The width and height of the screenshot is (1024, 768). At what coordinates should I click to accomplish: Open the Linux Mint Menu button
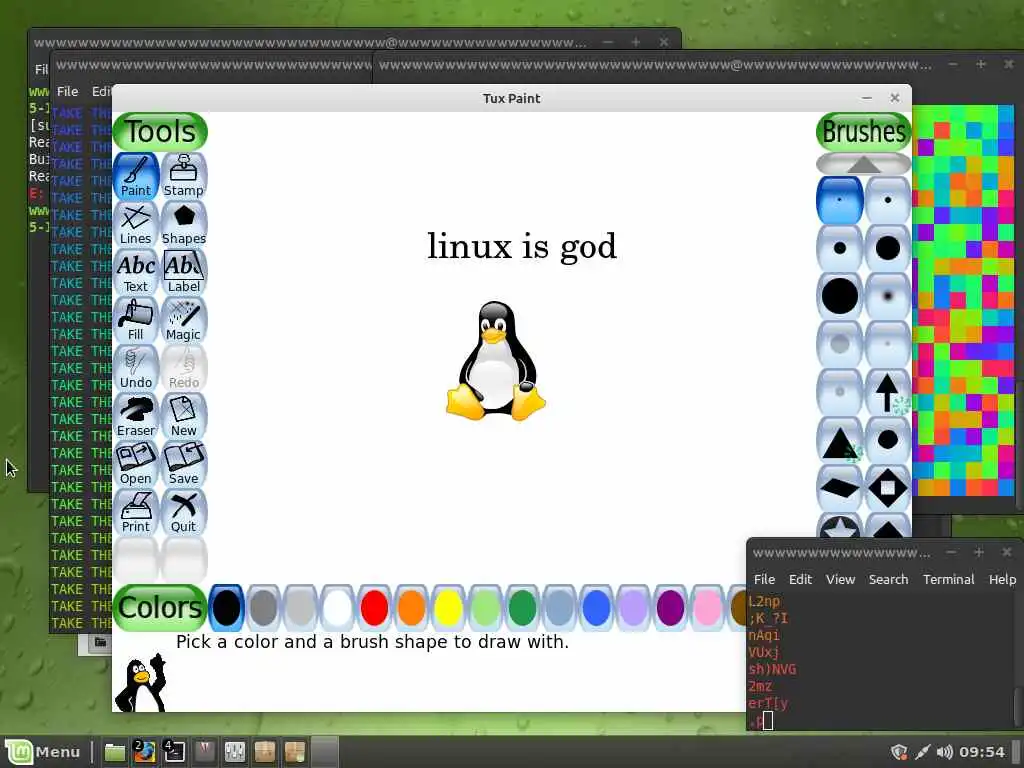pyautogui.click(x=43, y=752)
